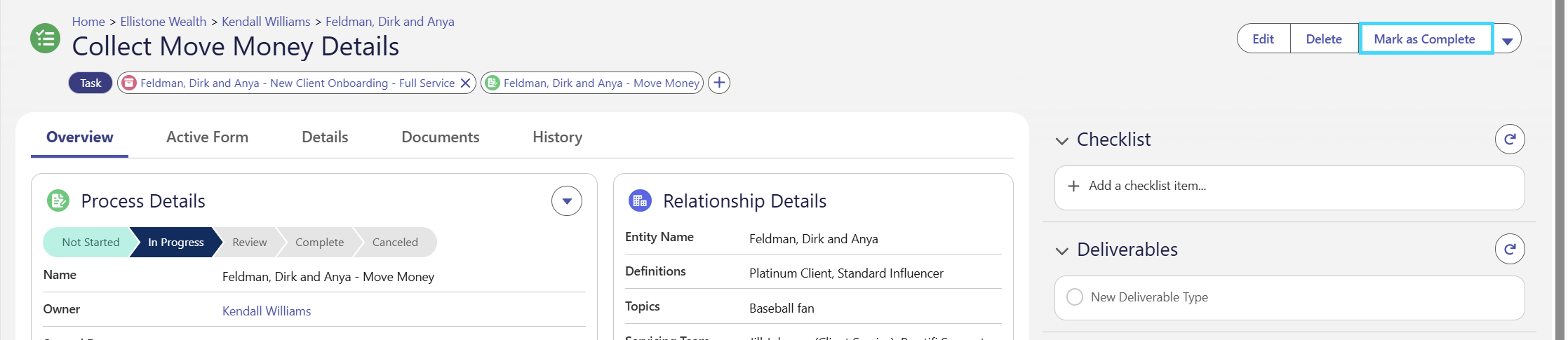Click Mark as Complete
This screenshot has height=340, width=1568.
[1425, 39]
